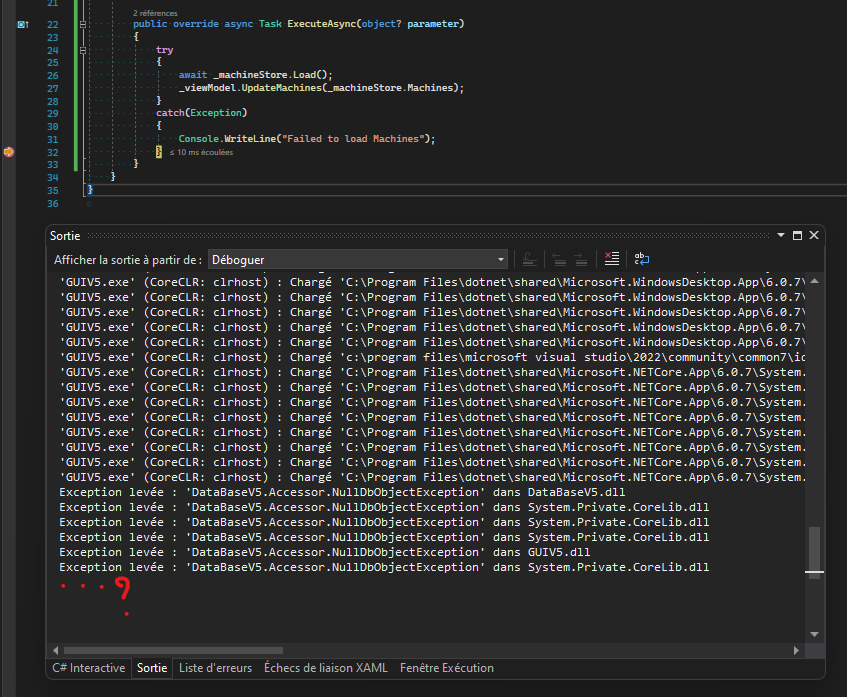The height and width of the screenshot is (697, 847).
Task: Click the '2 références' CodeLens link
Action: tap(156, 13)
